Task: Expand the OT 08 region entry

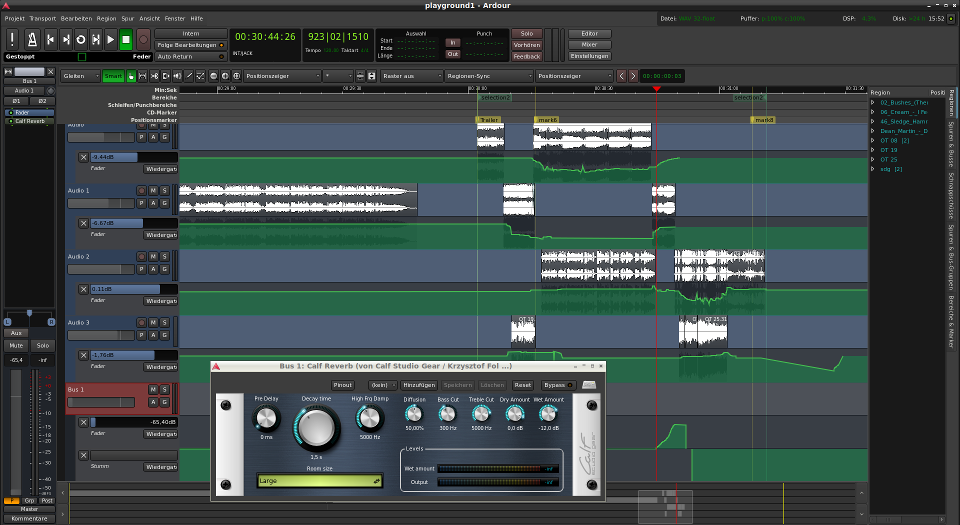Action: point(872,141)
